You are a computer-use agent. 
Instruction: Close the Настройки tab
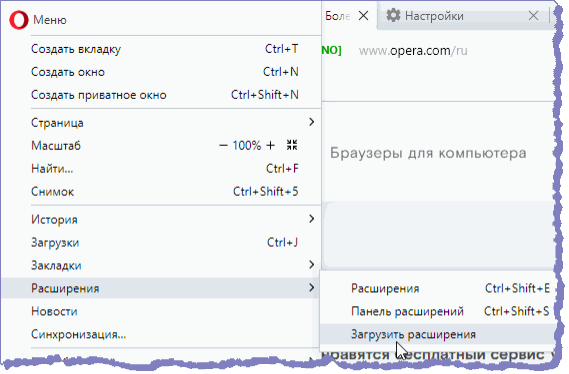(x=533, y=16)
